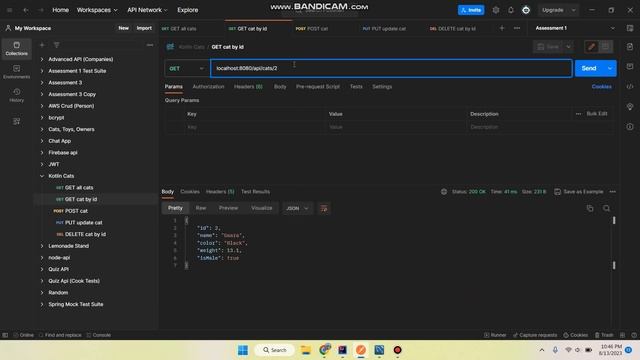
Task: Expand the Lemonade Stand collection
Action: 42,246
